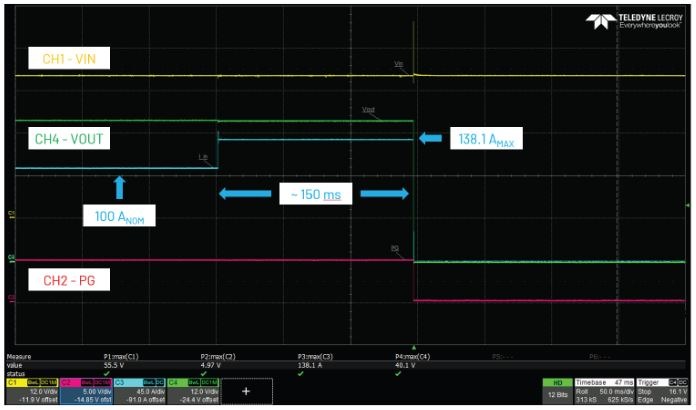
Task: Click the status row label in the measure table
Action: click(16, 374)
